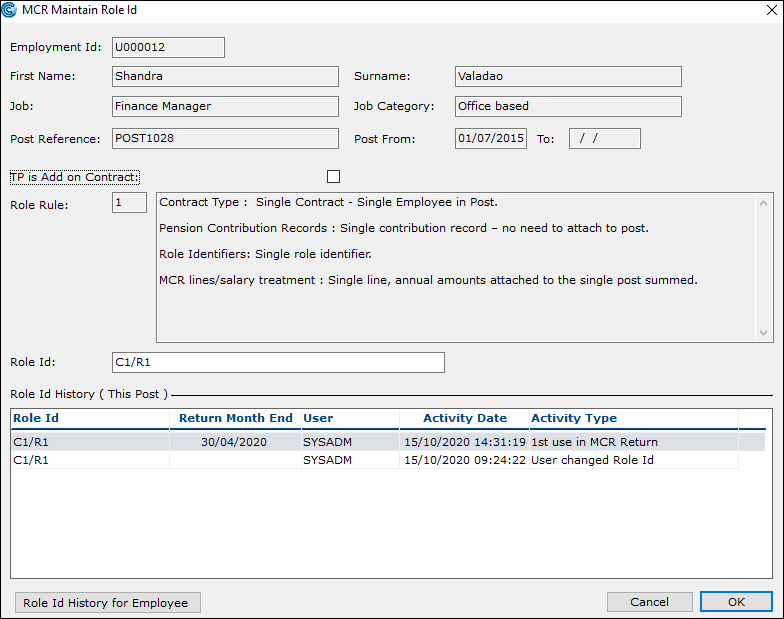This screenshot has height=619, width=784.
Task: Click the Surname field Valadao
Action: coord(568,76)
